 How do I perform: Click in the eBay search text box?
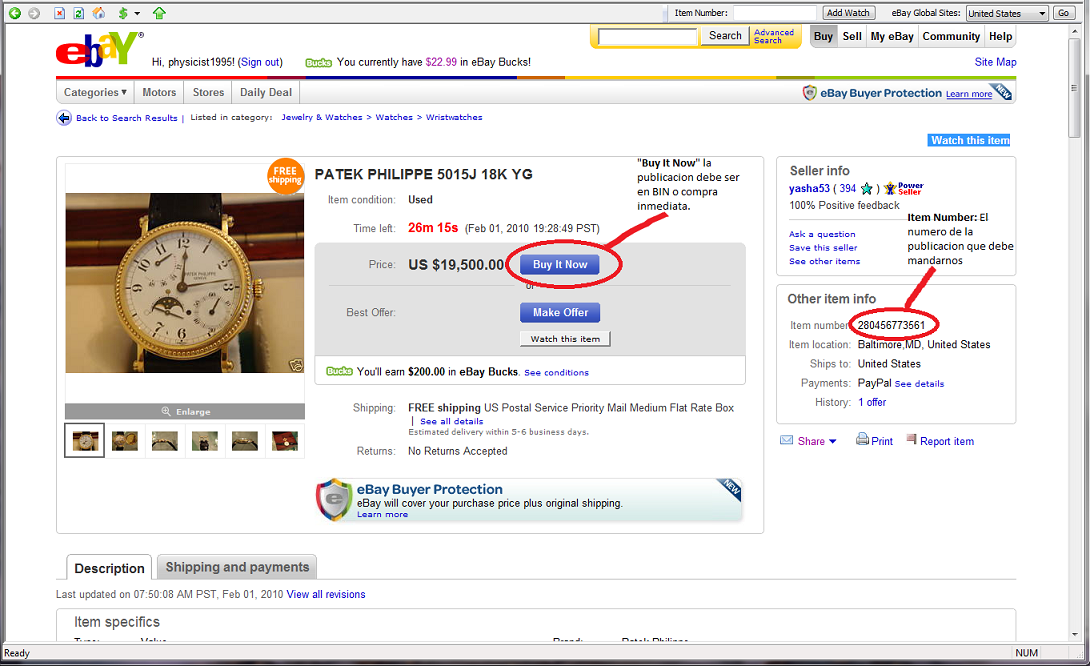click(647, 37)
